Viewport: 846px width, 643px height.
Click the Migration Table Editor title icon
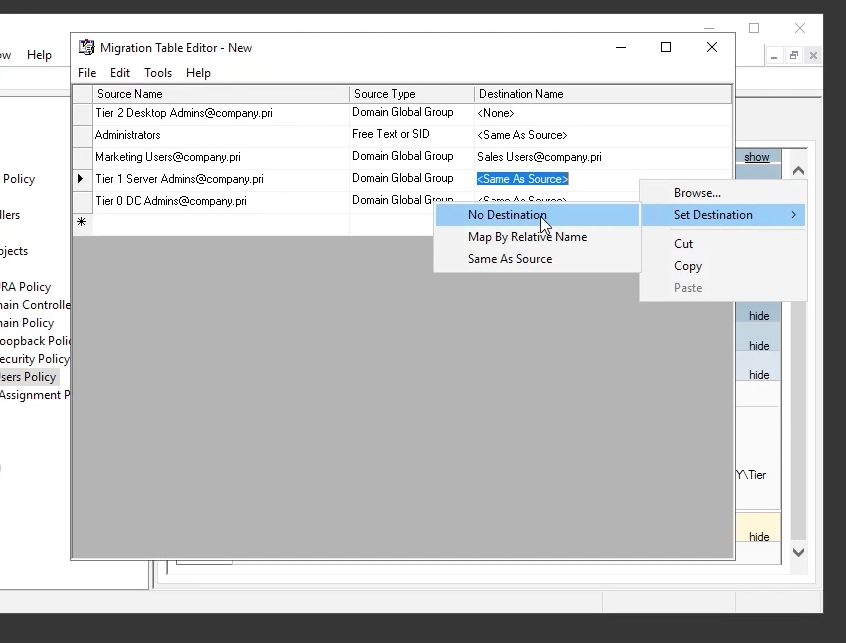[87, 47]
